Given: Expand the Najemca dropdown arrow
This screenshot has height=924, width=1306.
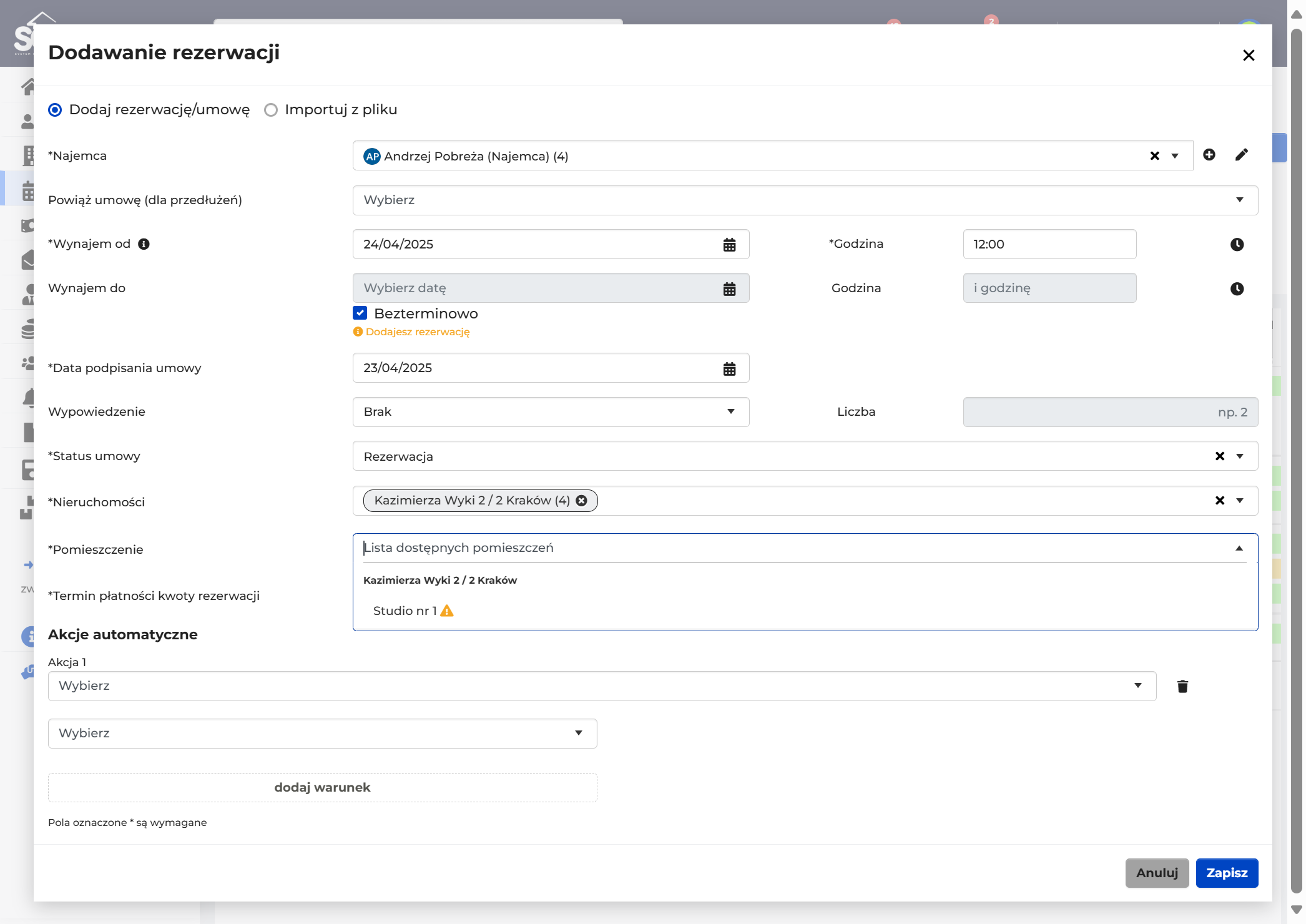Looking at the screenshot, I should point(1175,156).
